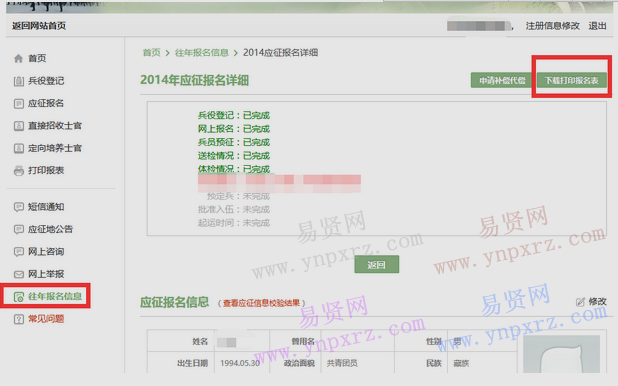Open the 查看应征信息校验结果 link
The height and width of the screenshot is (386, 618).
coord(261,303)
